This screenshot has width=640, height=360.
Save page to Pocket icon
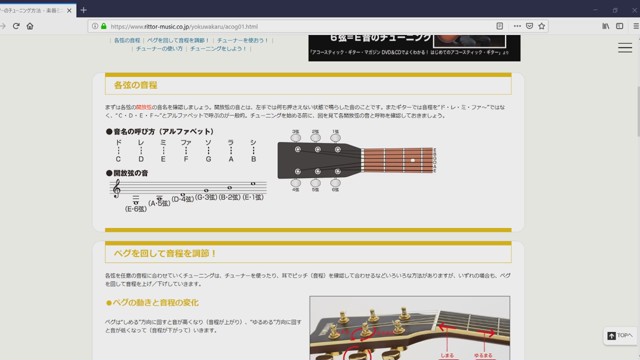click(529, 26)
